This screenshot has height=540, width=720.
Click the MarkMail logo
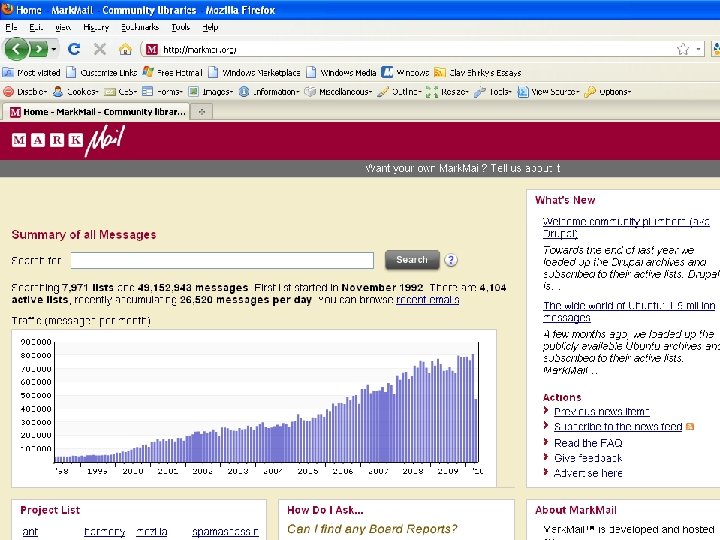68,141
